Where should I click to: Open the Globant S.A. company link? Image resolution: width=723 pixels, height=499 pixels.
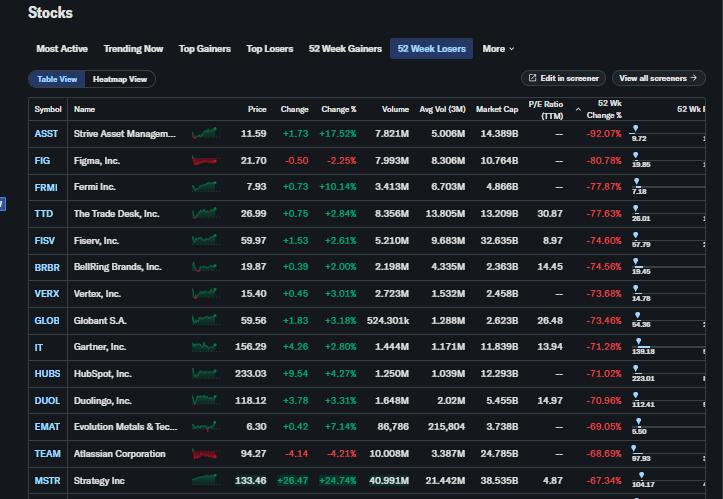[x=100, y=320]
